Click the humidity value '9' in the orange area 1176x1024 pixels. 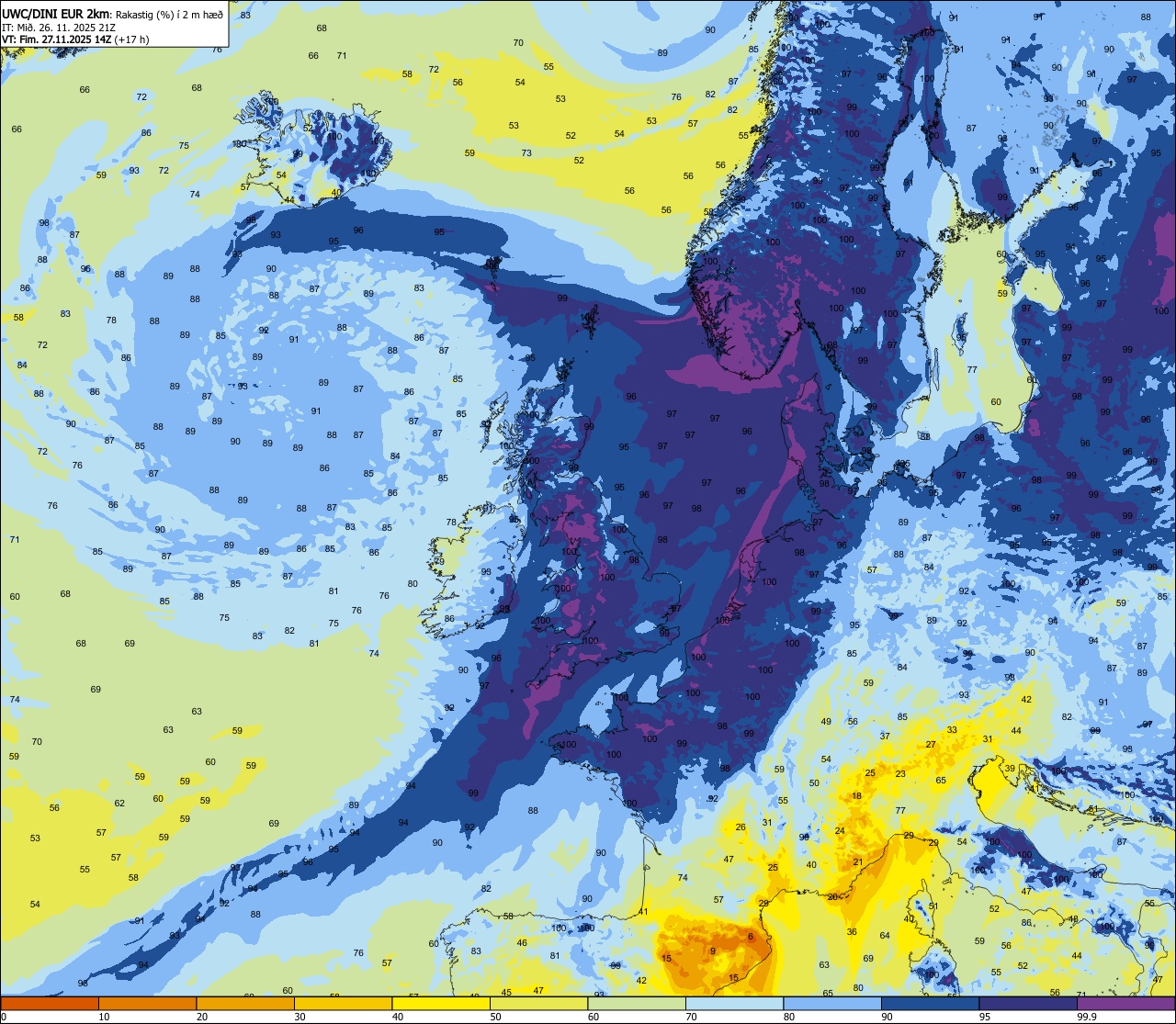pyautogui.click(x=712, y=951)
